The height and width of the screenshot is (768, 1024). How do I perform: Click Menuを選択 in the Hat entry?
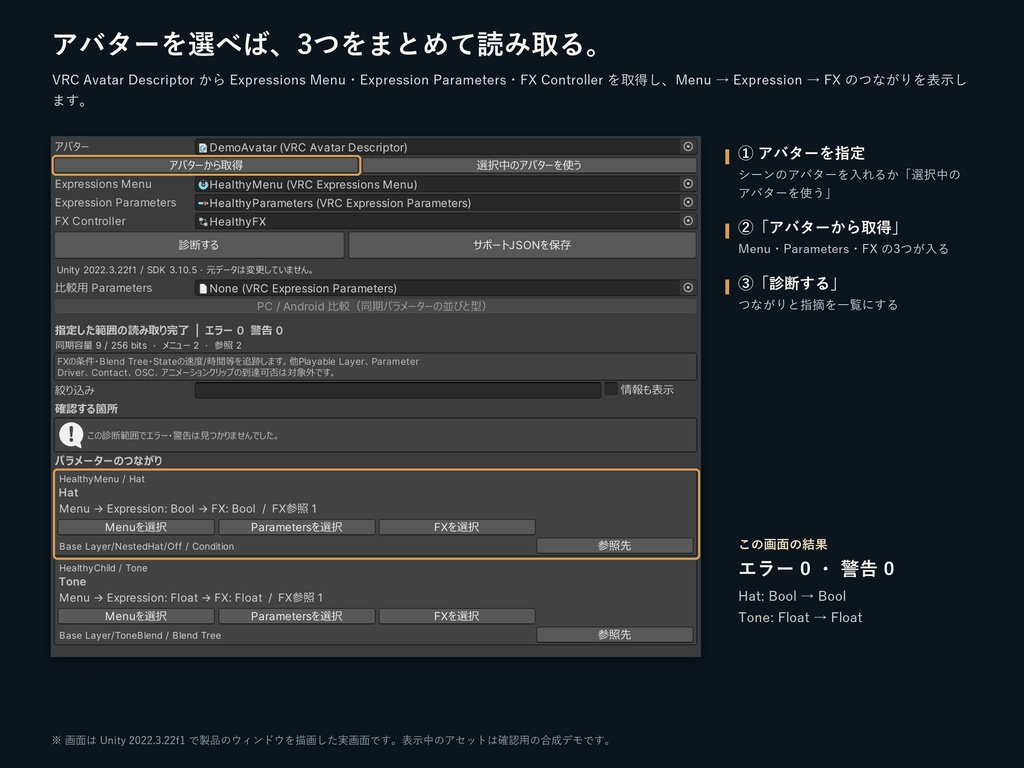click(x=136, y=527)
